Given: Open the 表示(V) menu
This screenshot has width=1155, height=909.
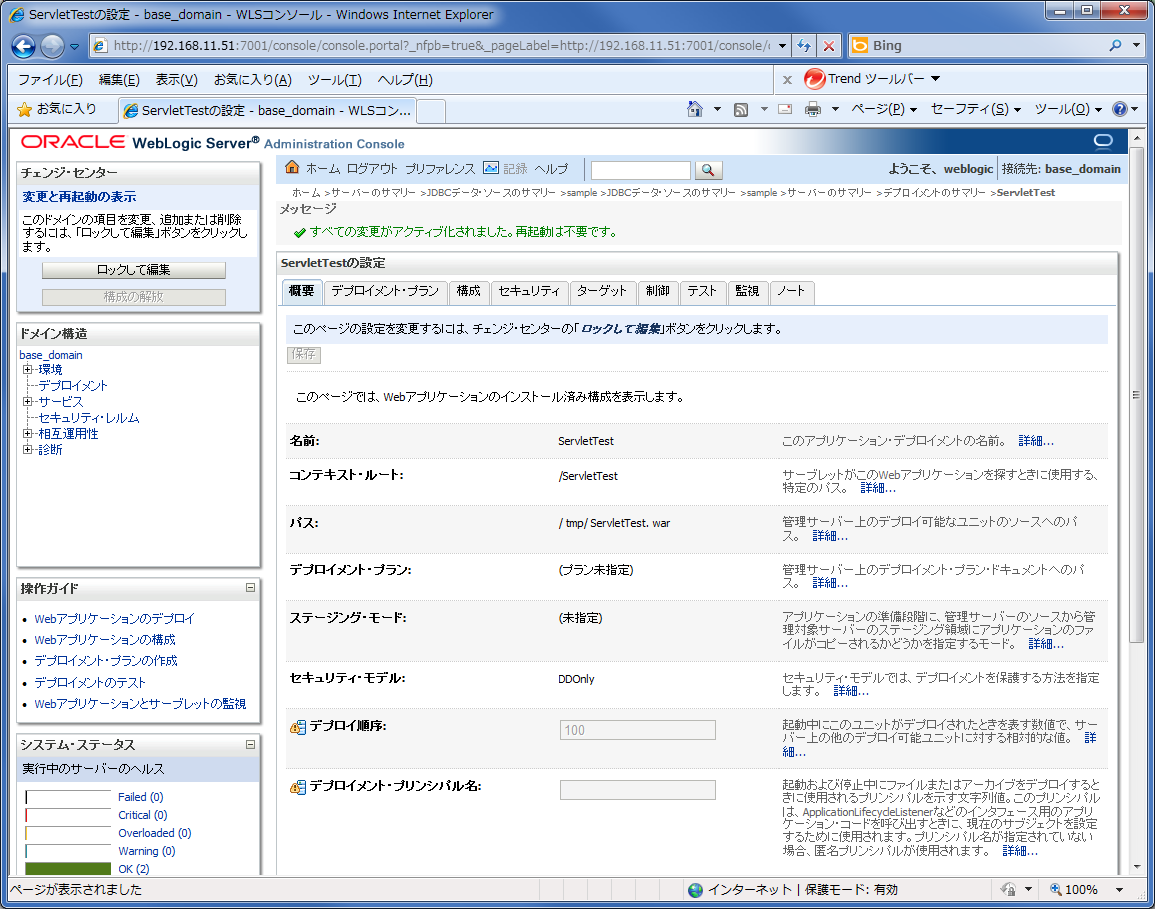Looking at the screenshot, I should 176,80.
